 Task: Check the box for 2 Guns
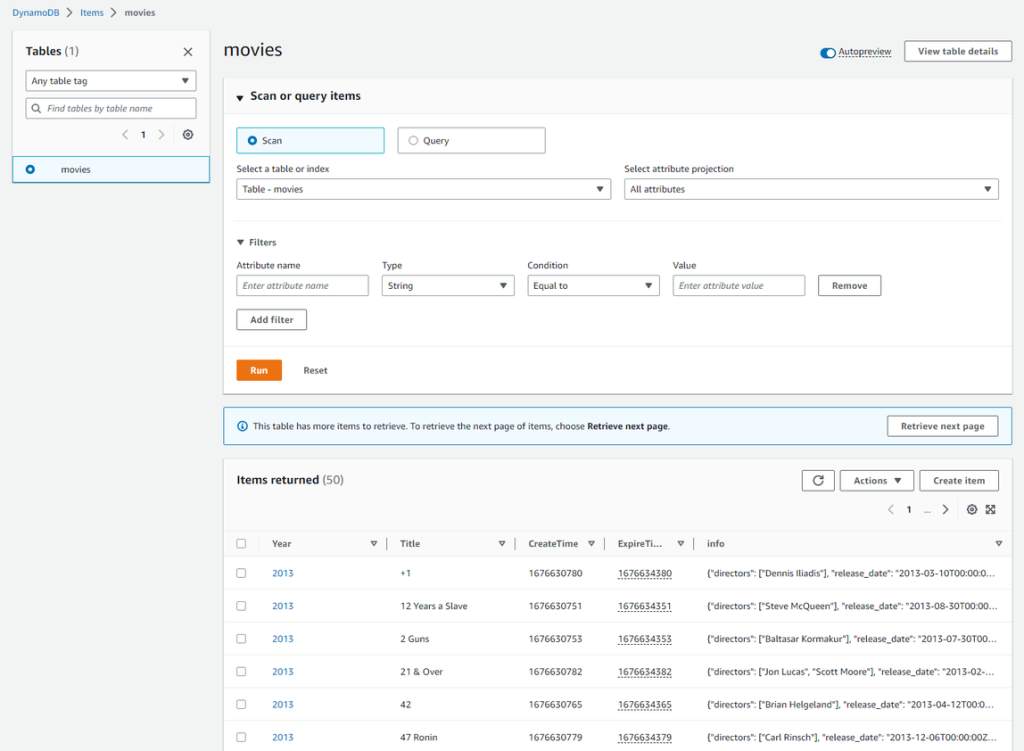pos(241,639)
